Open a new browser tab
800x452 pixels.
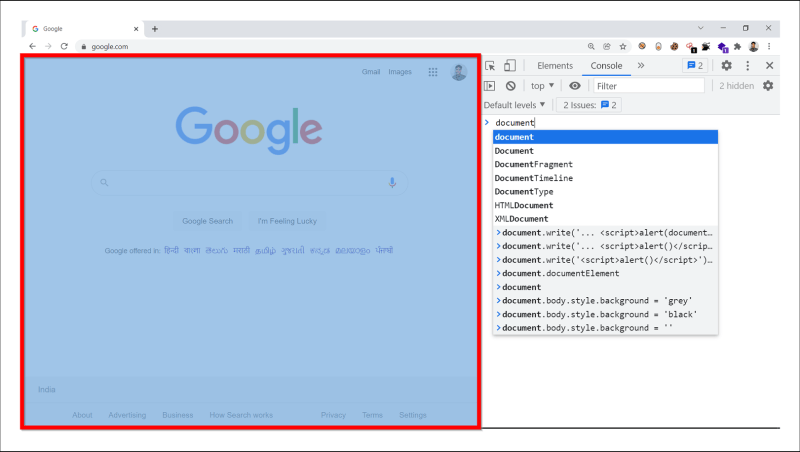(155, 29)
